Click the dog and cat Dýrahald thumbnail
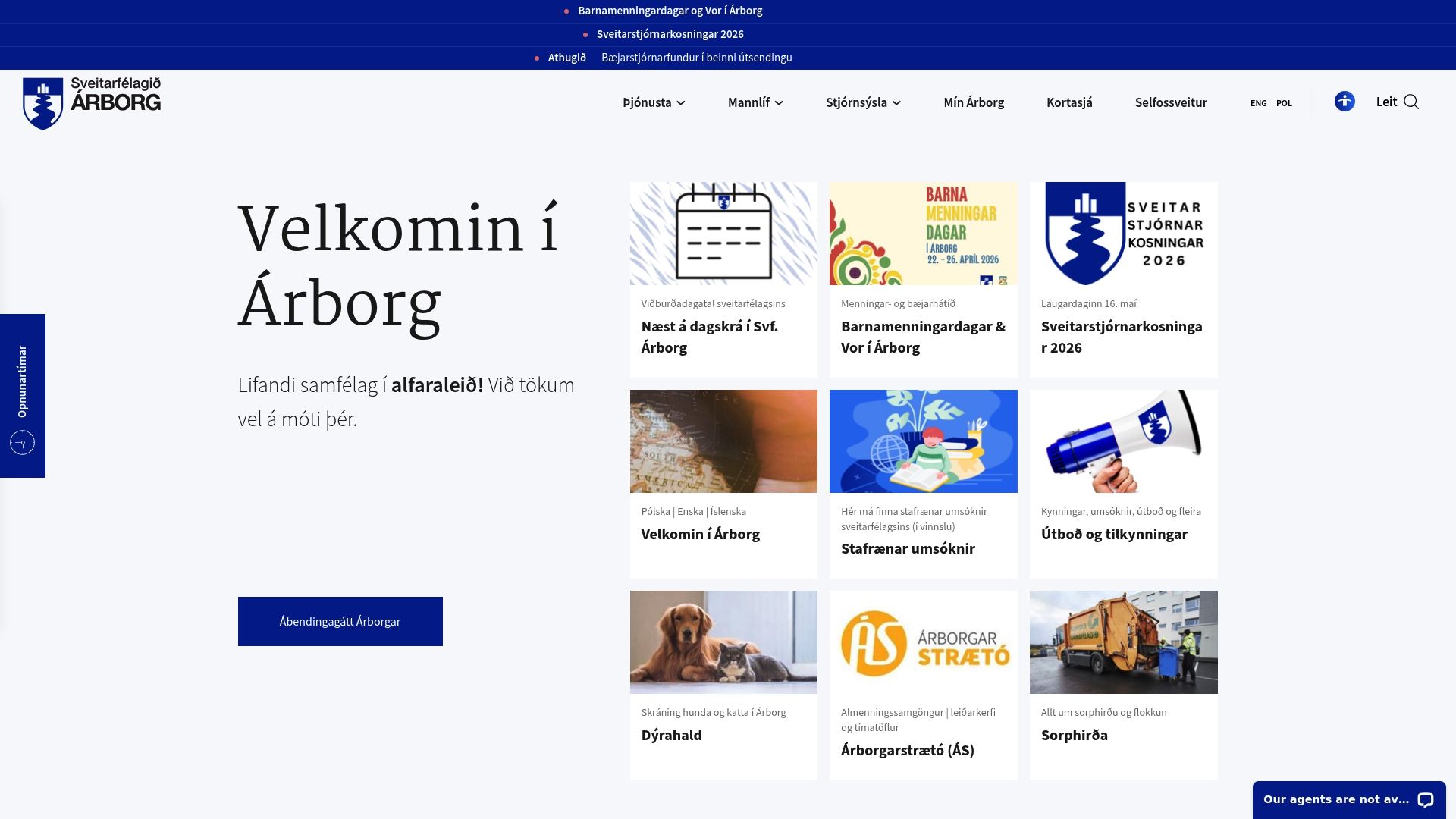Viewport: 1456px width, 819px height. tap(723, 642)
